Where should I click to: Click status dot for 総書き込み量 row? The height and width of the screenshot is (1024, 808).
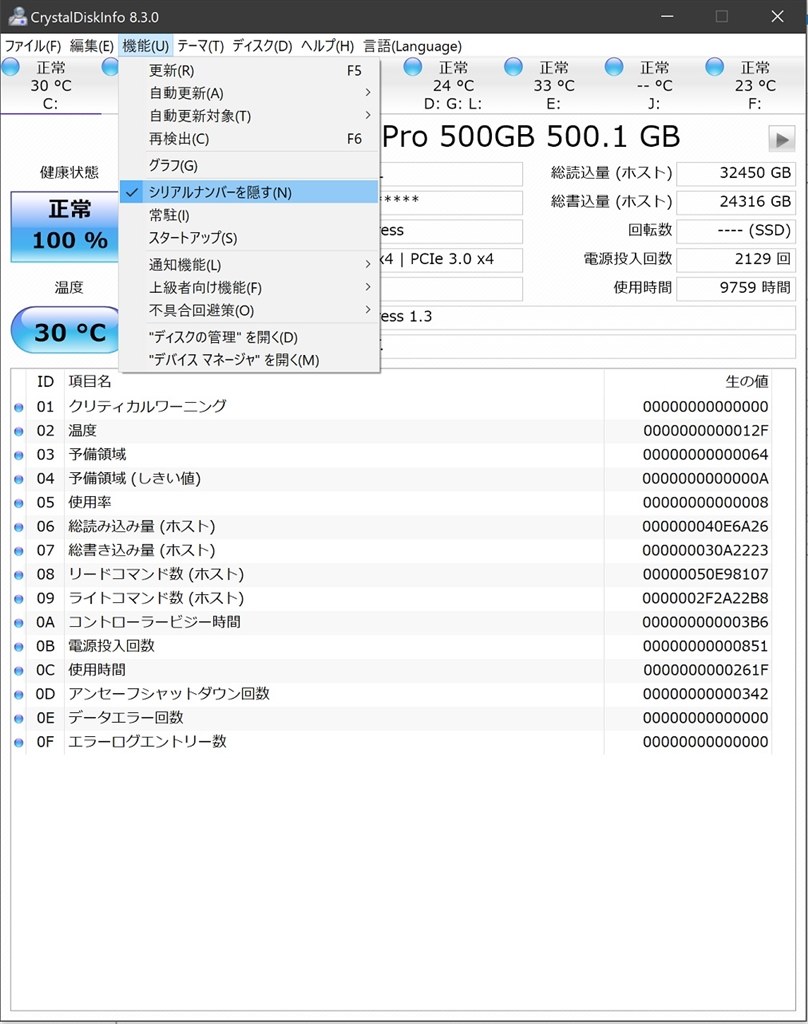pos(19,551)
